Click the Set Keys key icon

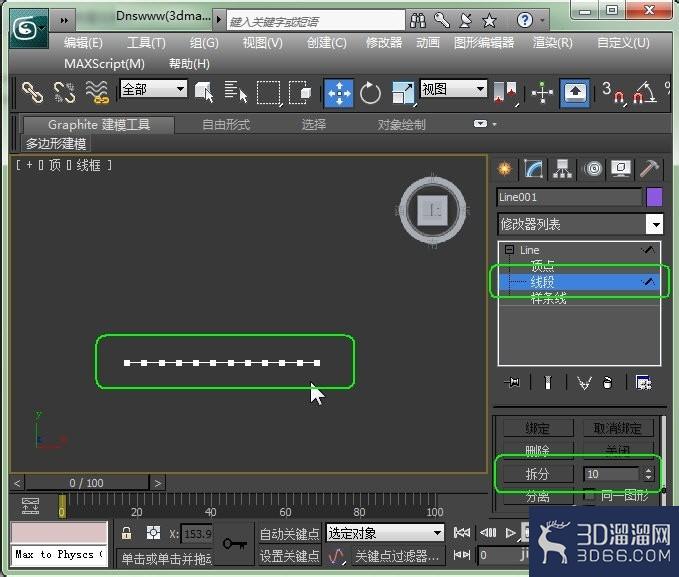[234, 544]
